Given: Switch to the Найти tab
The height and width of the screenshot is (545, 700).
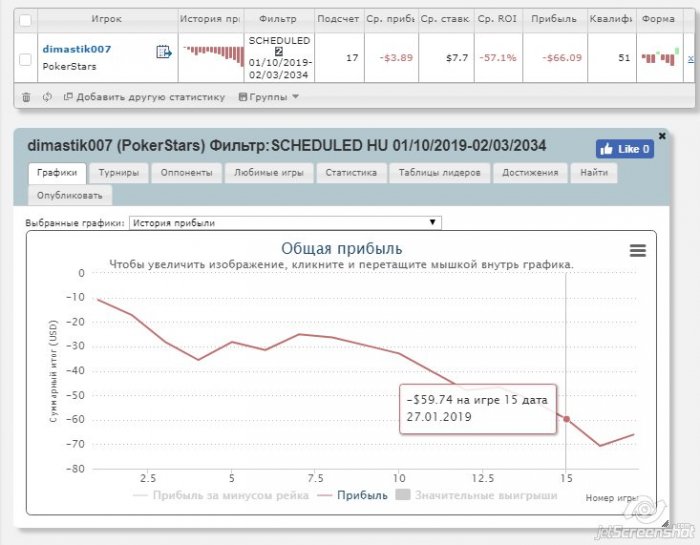Looking at the screenshot, I should [x=594, y=173].
